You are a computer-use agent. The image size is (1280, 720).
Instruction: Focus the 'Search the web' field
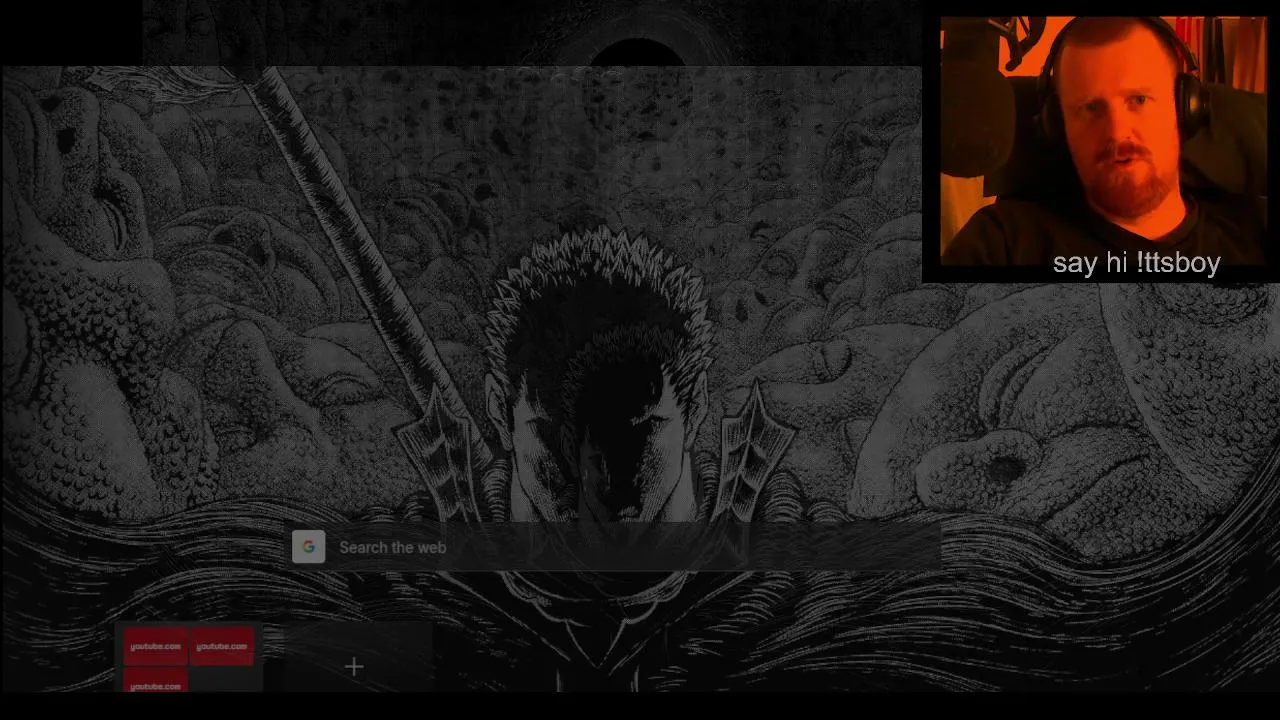click(614, 547)
